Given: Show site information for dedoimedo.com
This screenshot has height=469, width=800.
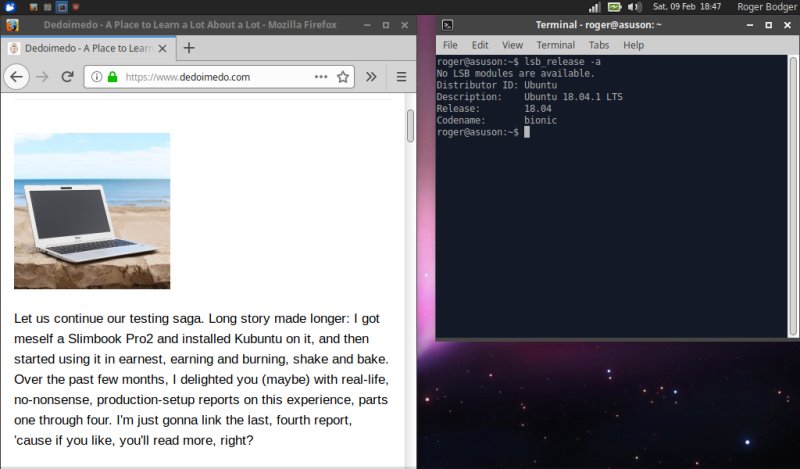Looking at the screenshot, I should tap(96, 77).
